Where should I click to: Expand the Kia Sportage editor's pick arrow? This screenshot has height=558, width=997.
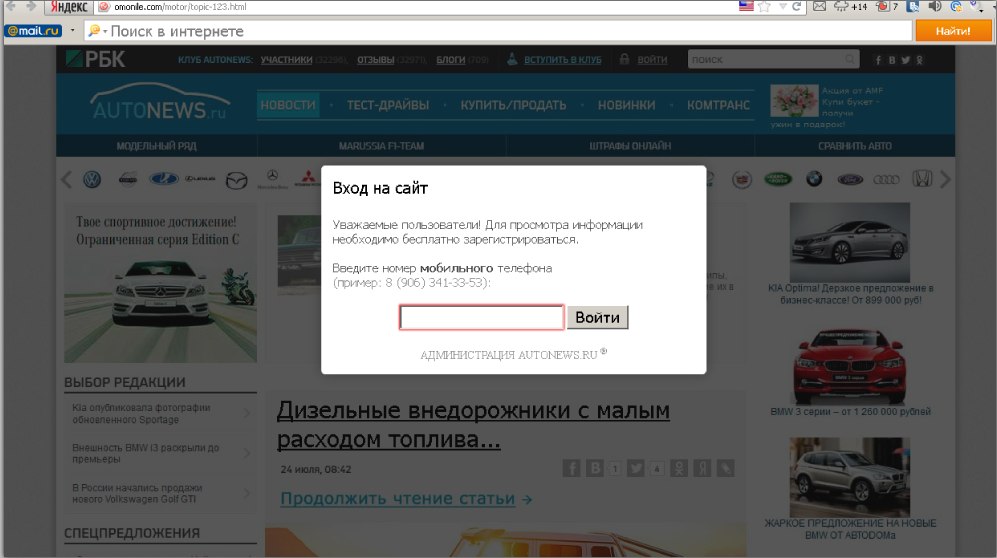click(x=247, y=414)
